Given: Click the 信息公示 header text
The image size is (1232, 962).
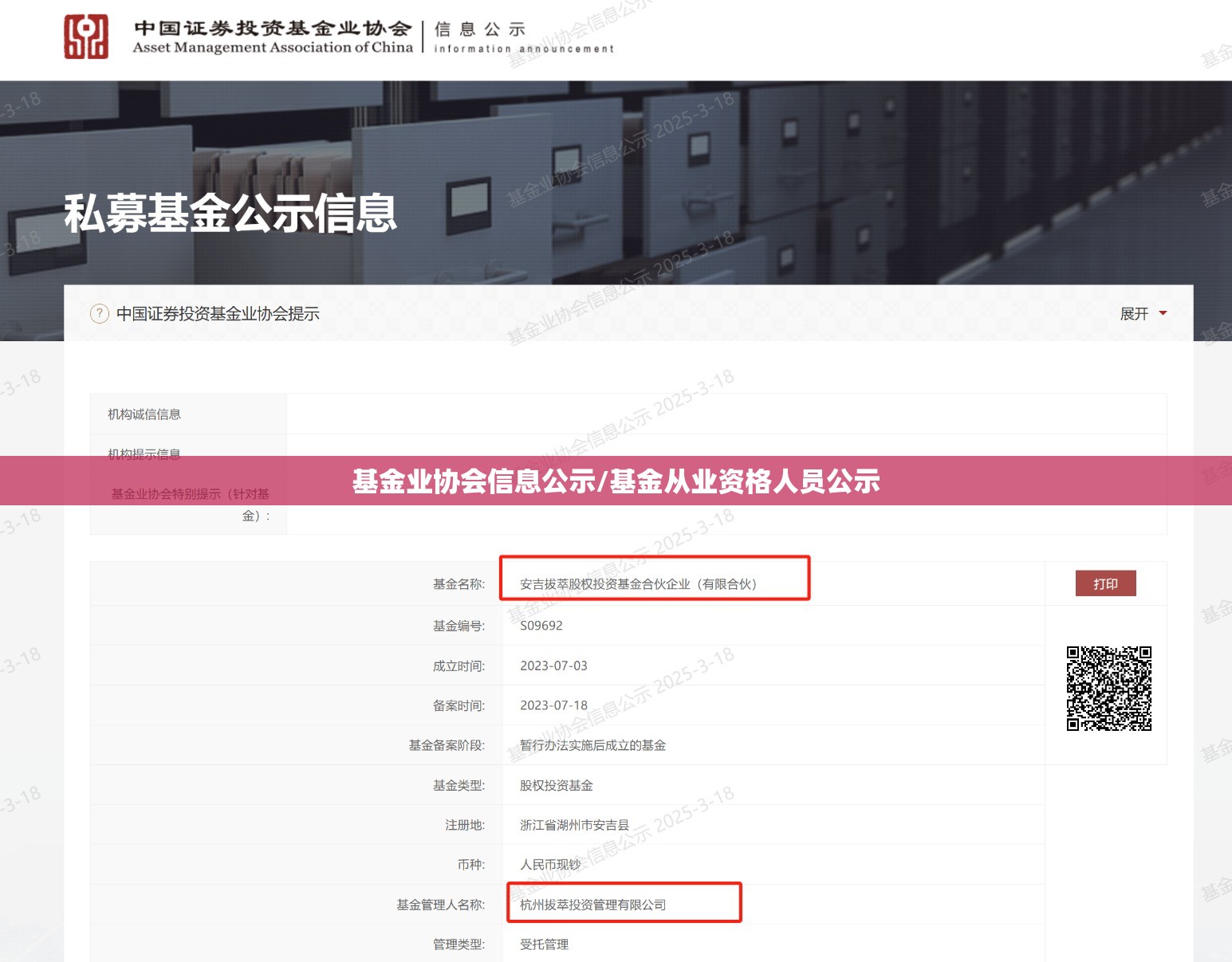Looking at the screenshot, I should pyautogui.click(x=480, y=29).
